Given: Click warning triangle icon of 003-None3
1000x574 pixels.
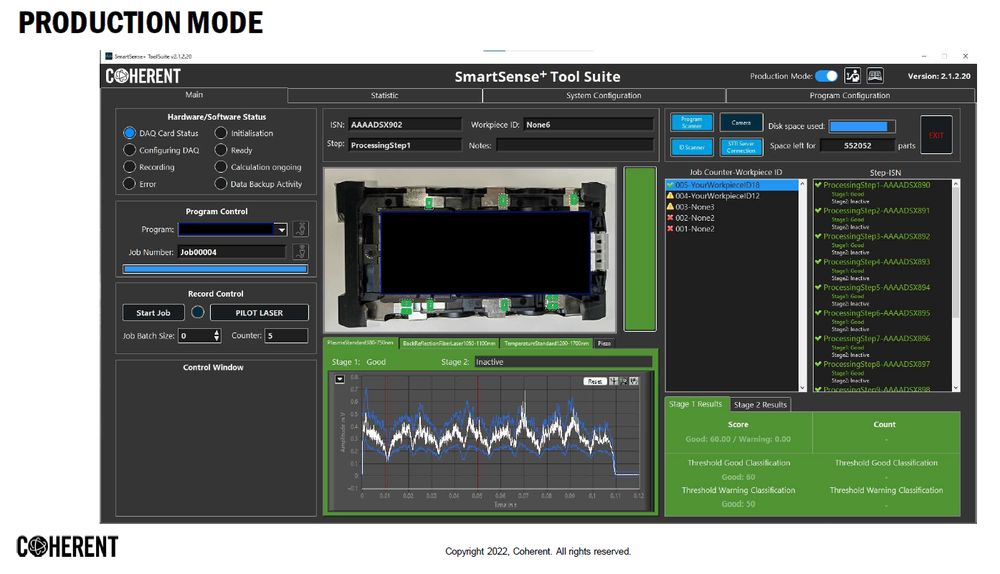Looking at the screenshot, I should pos(670,207).
